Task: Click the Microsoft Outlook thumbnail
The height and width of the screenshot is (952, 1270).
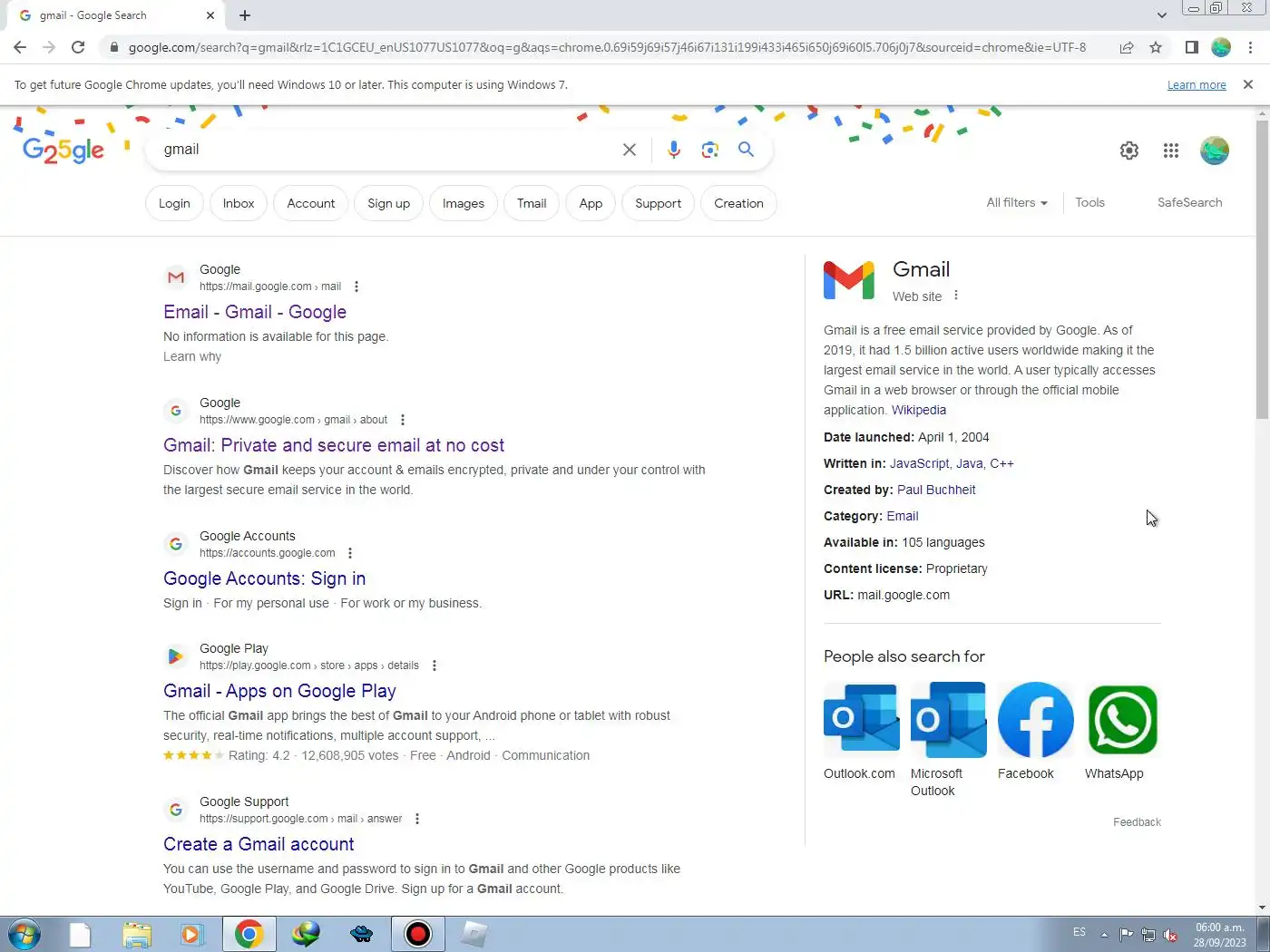Action: tap(949, 719)
